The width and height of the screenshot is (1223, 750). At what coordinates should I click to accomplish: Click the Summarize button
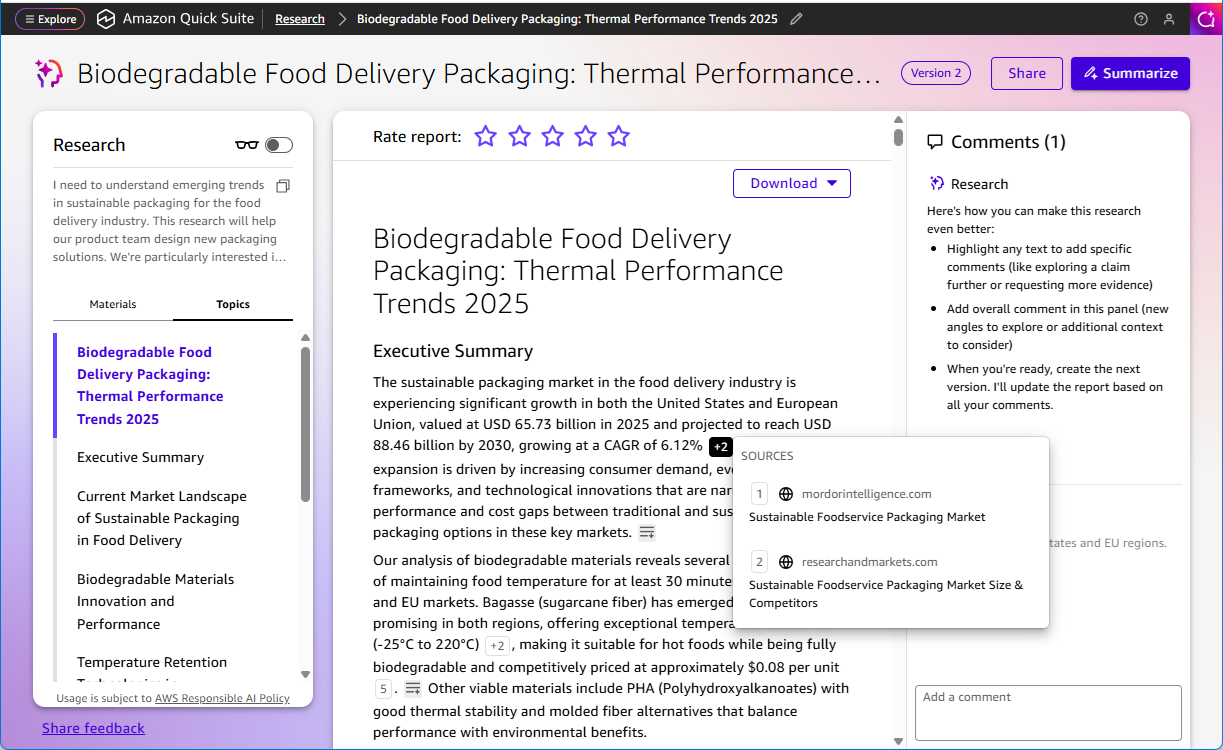click(1130, 73)
